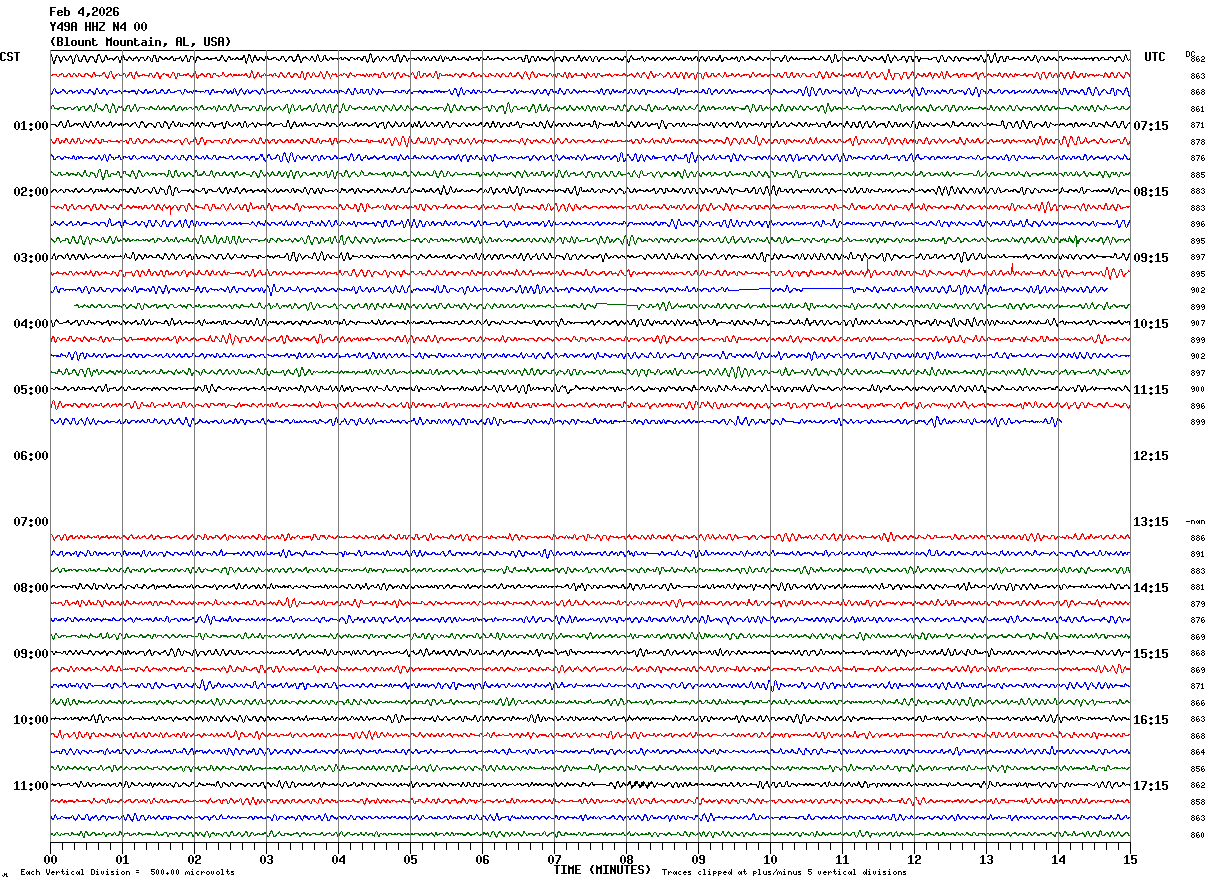Click the DC offset value "878"
The image size is (1210, 886).
(x=1197, y=142)
